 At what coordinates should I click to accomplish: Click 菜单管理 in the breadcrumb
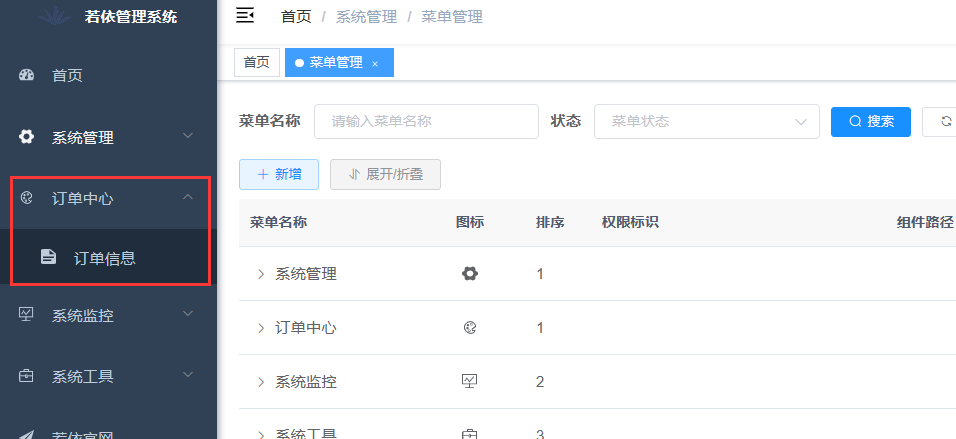(x=452, y=16)
